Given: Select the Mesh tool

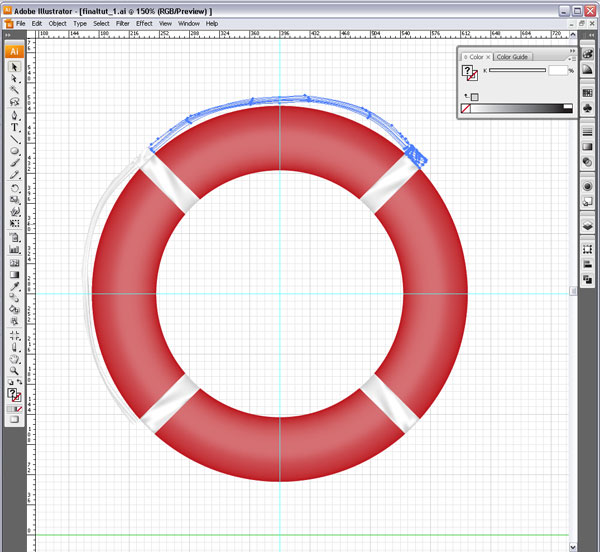Looking at the screenshot, I should click(14, 263).
